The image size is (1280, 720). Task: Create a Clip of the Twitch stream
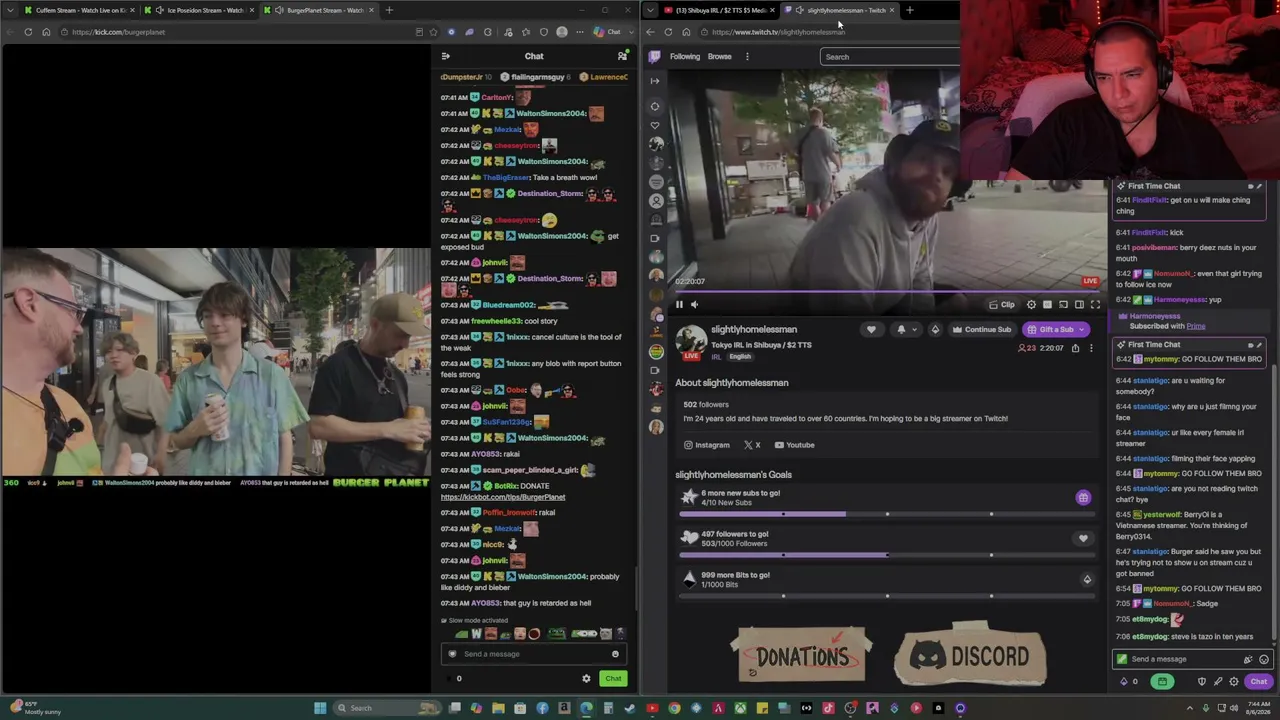click(x=1002, y=305)
